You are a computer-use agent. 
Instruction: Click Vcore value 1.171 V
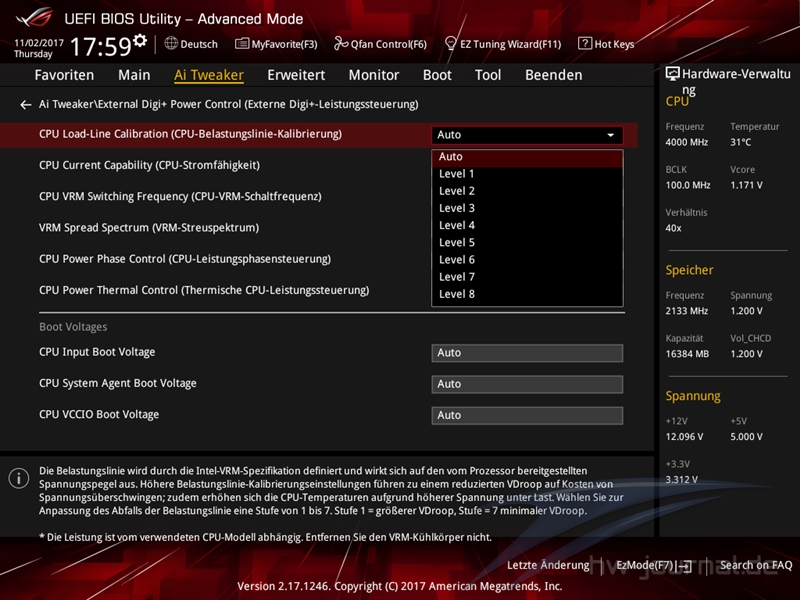coord(746,185)
